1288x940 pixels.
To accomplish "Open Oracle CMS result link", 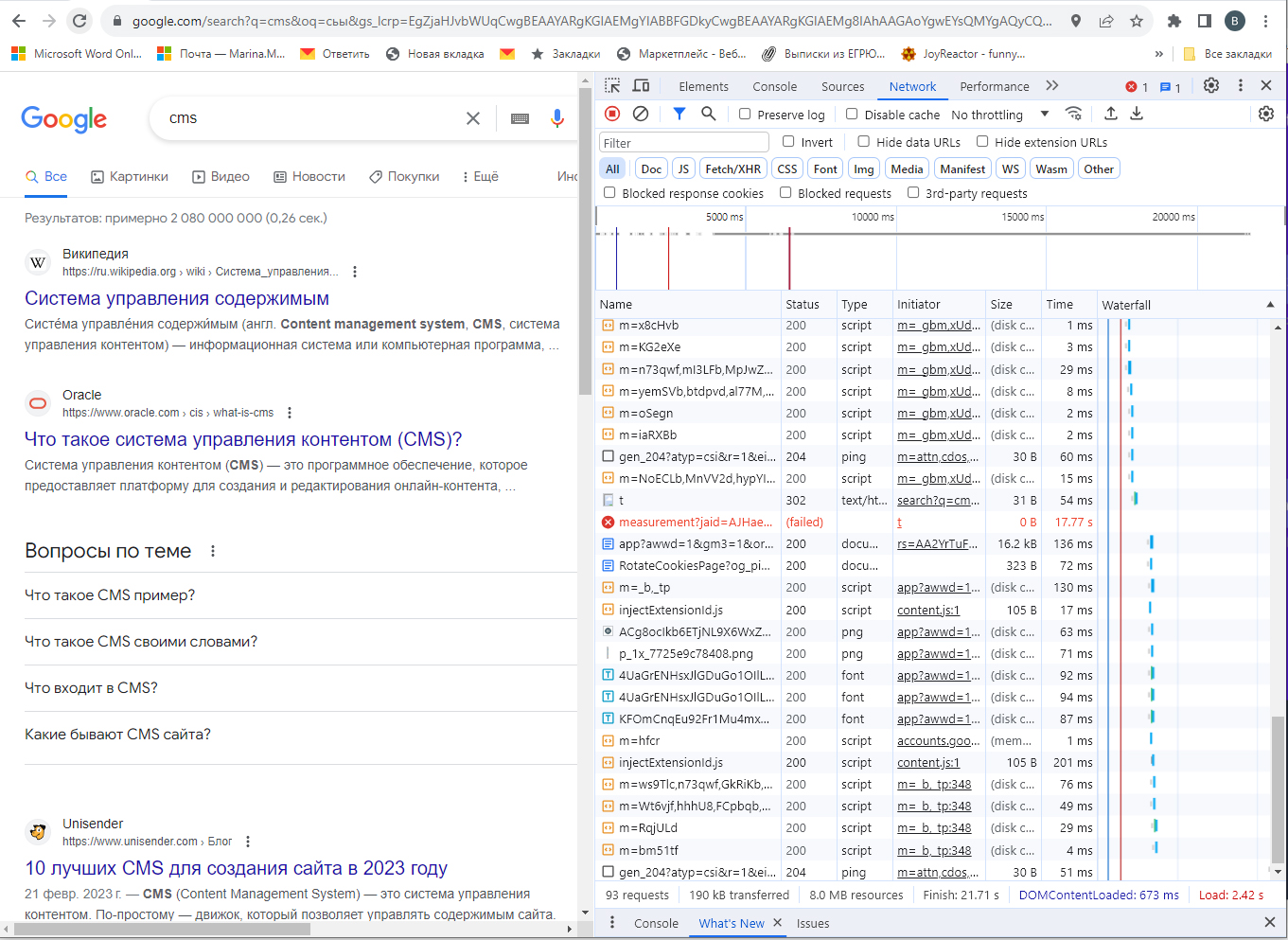I will [243, 439].
